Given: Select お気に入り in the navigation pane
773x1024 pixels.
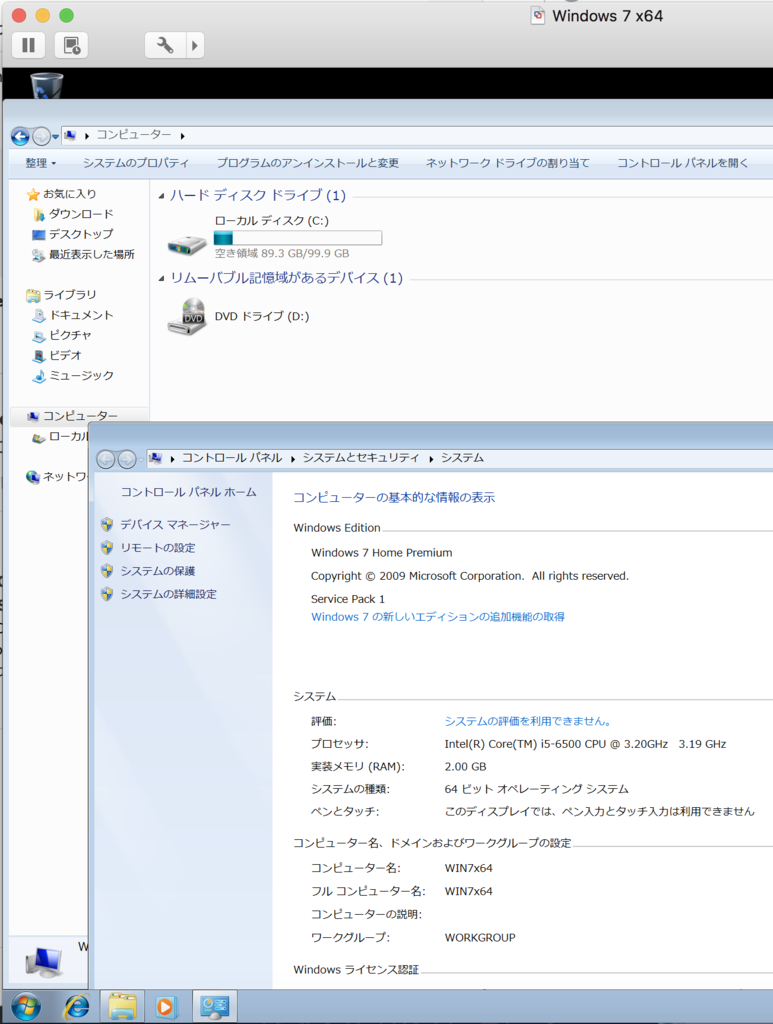Looking at the screenshot, I should tap(69, 194).
